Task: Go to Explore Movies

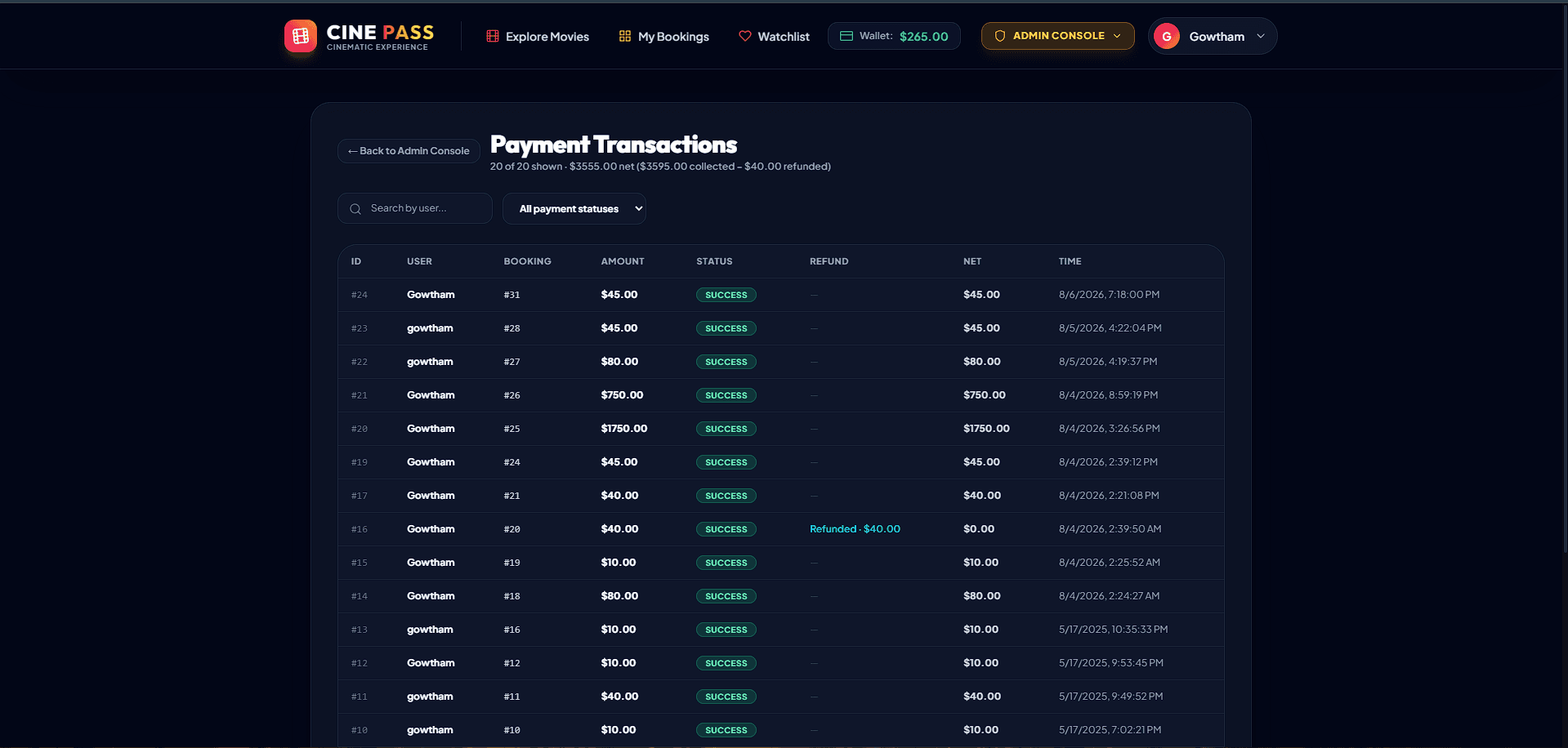Action: click(x=538, y=36)
